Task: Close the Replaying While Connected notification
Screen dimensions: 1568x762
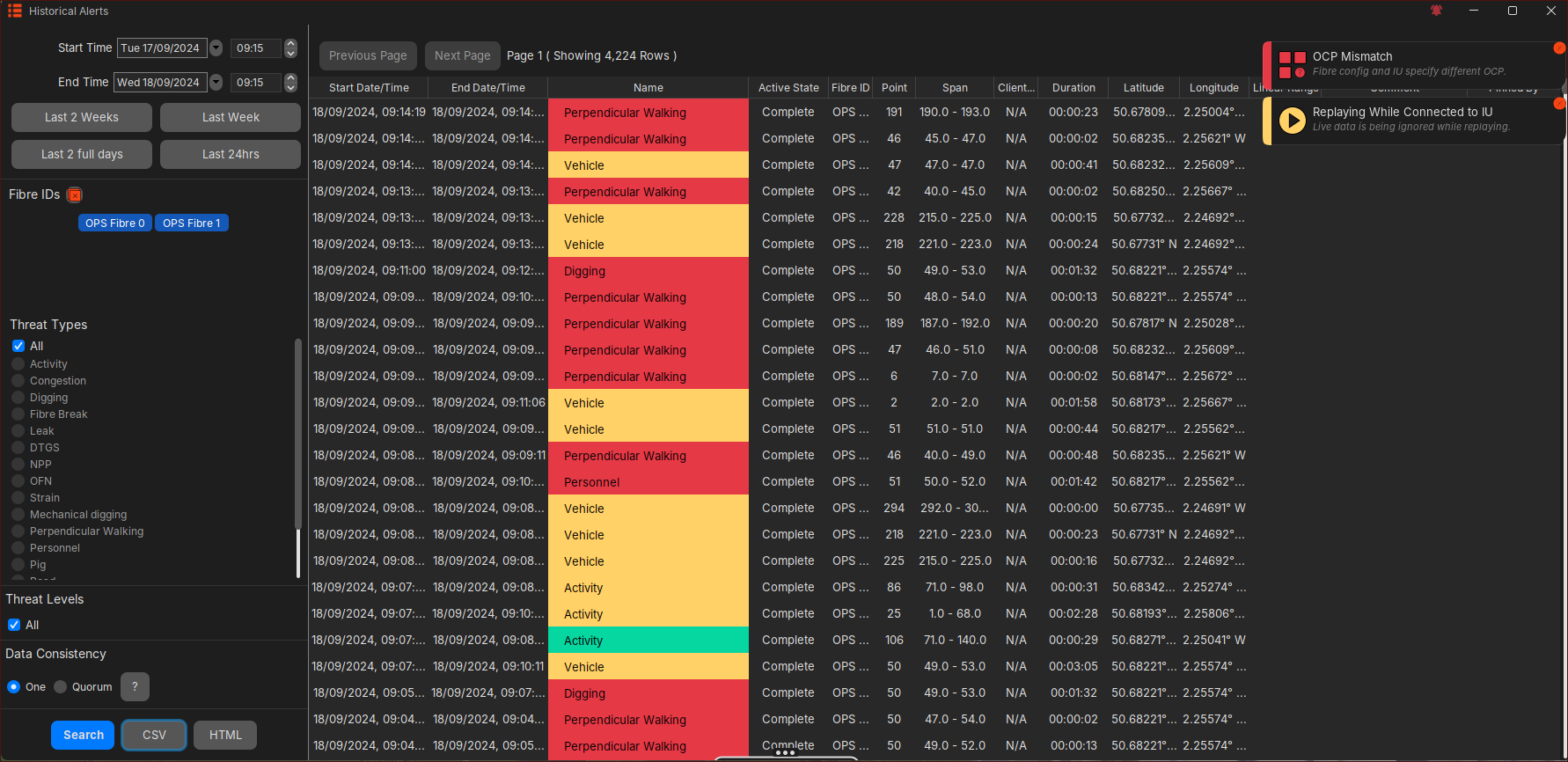Action: 1559,104
